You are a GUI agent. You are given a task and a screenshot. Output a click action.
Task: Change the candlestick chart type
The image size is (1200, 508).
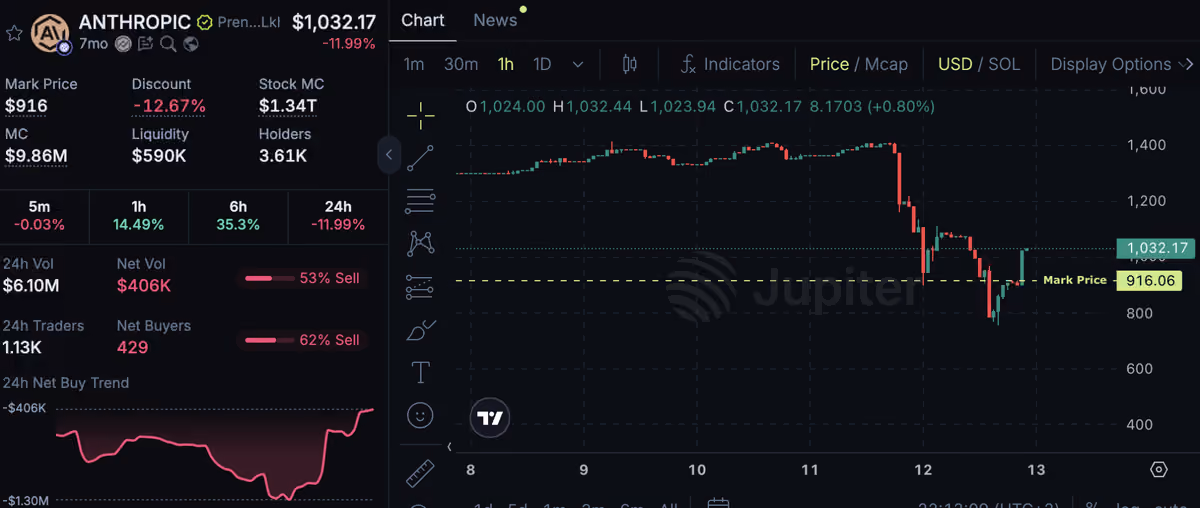pyautogui.click(x=629, y=64)
